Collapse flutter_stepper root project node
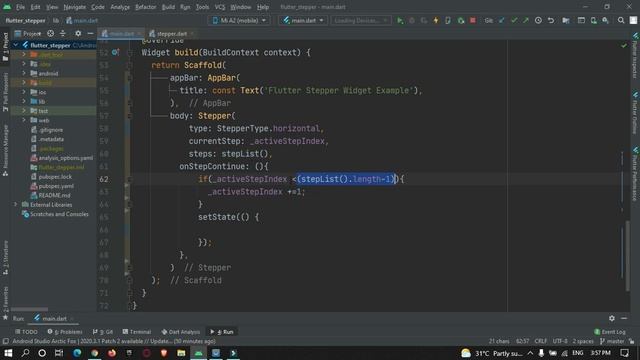640x360 pixels. click(16, 45)
